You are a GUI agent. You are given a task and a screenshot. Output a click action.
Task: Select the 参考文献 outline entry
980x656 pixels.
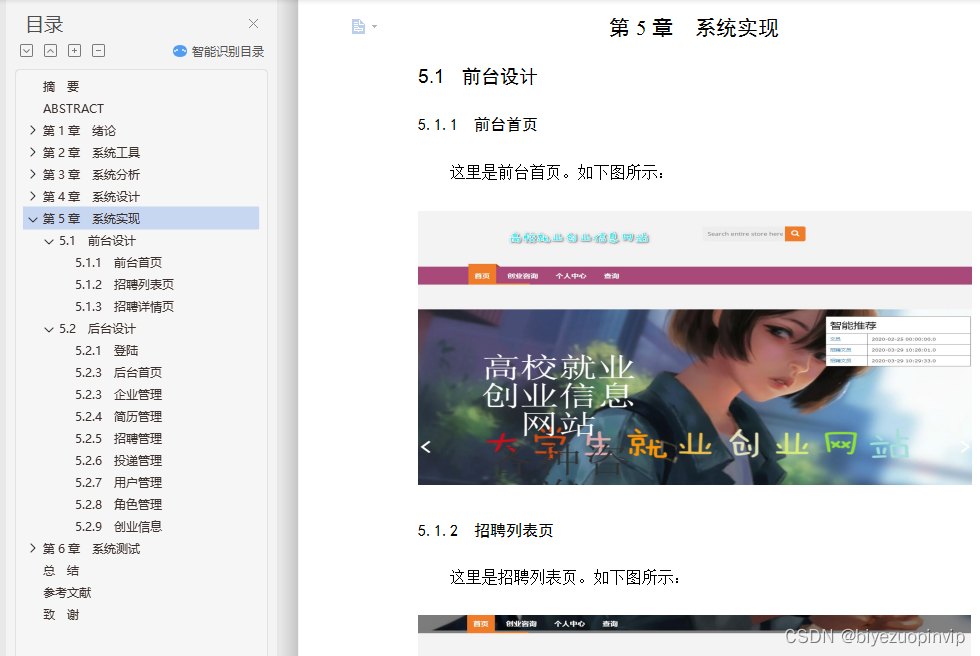68,592
